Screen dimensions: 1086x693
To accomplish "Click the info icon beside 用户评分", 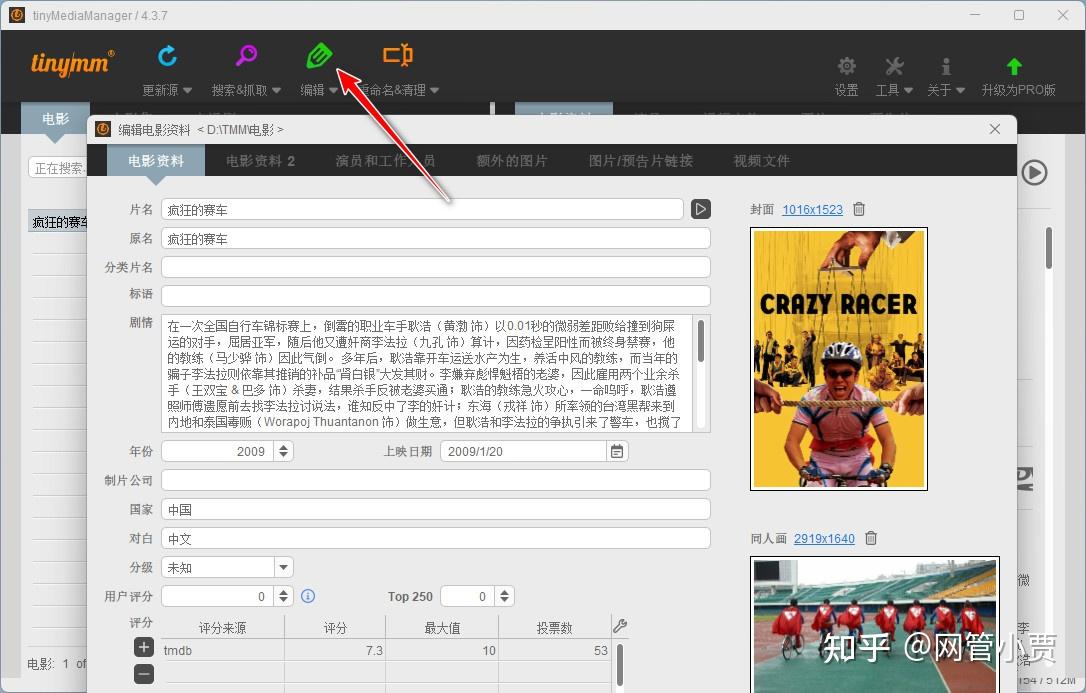I will 308,596.
